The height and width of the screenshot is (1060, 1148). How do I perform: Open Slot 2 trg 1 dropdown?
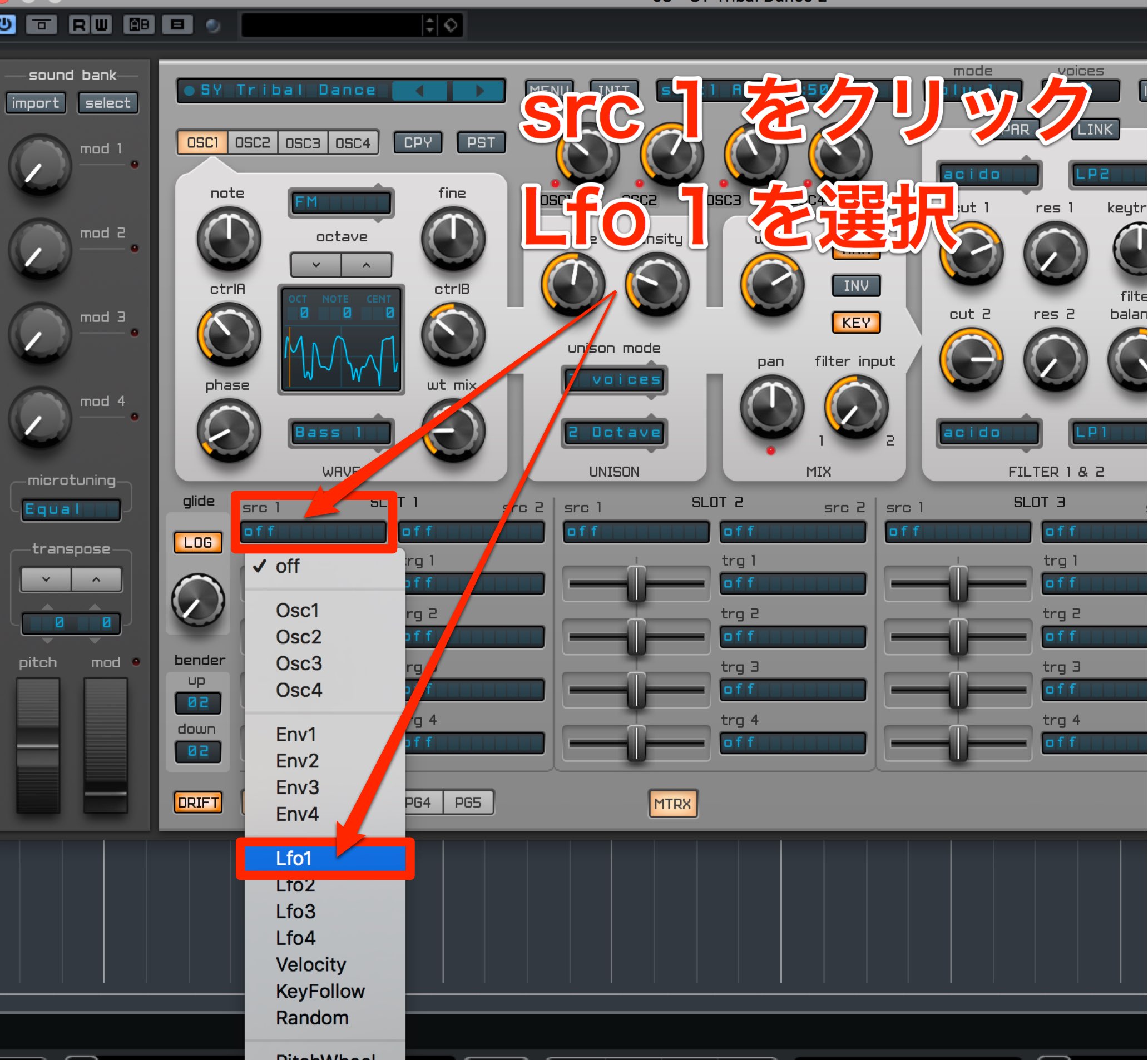[x=793, y=583]
